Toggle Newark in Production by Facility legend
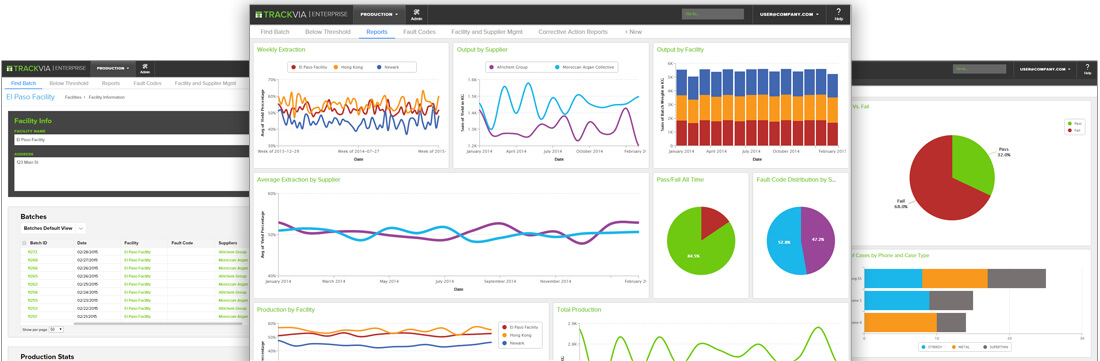 coord(514,343)
